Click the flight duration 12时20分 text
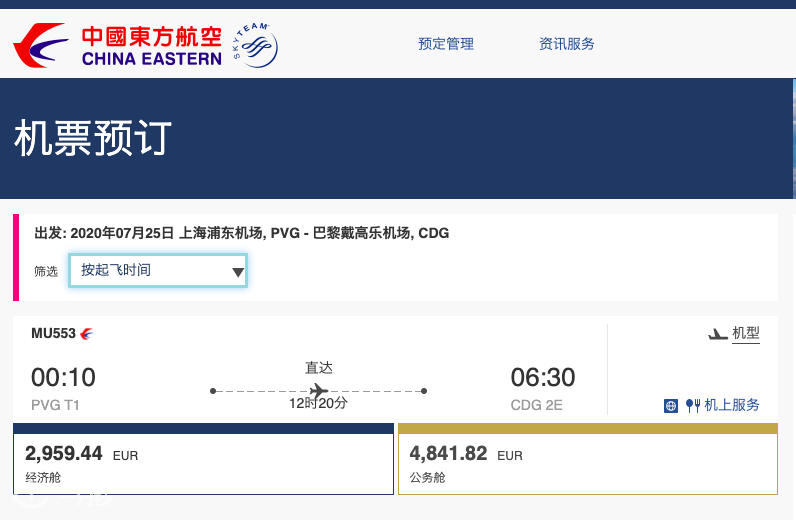This screenshot has width=796, height=520. click(x=318, y=404)
